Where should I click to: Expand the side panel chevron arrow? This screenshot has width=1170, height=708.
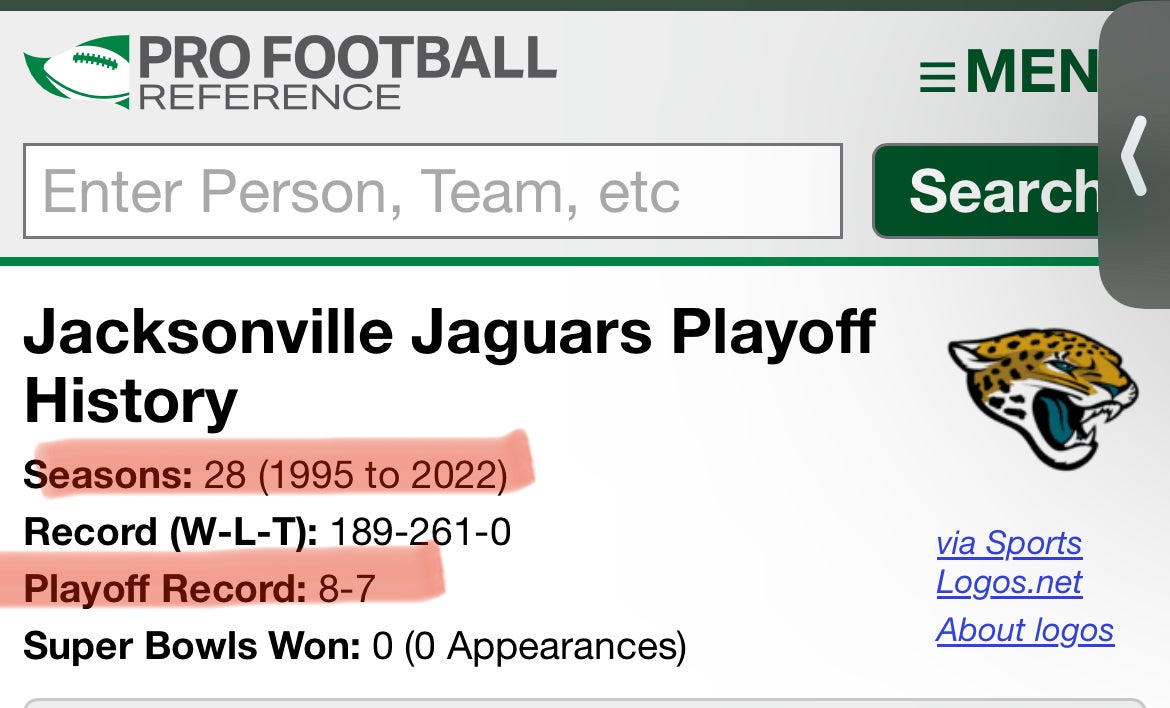(1134, 156)
